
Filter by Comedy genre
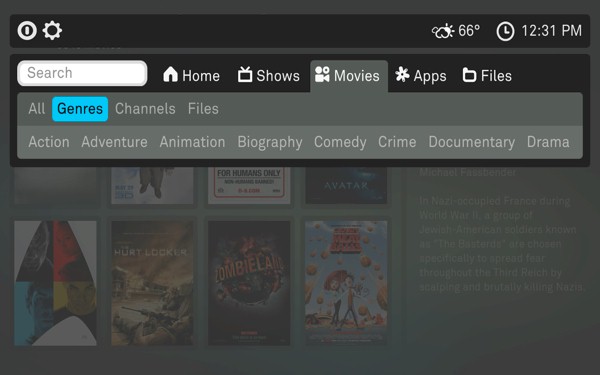[x=340, y=142]
